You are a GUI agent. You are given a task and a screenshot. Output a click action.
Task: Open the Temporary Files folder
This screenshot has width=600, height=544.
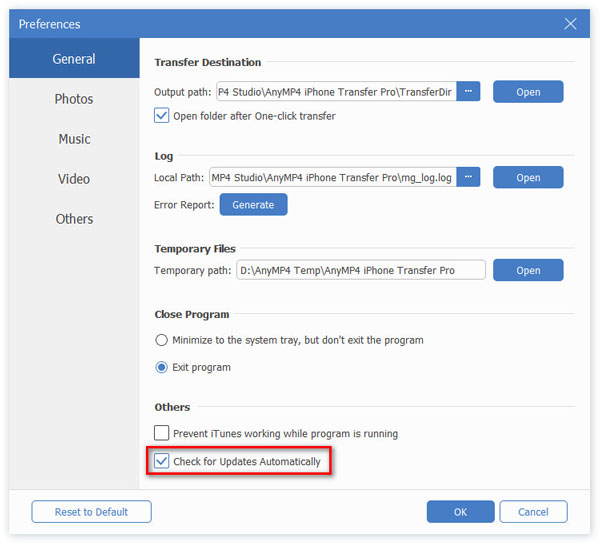pos(528,270)
